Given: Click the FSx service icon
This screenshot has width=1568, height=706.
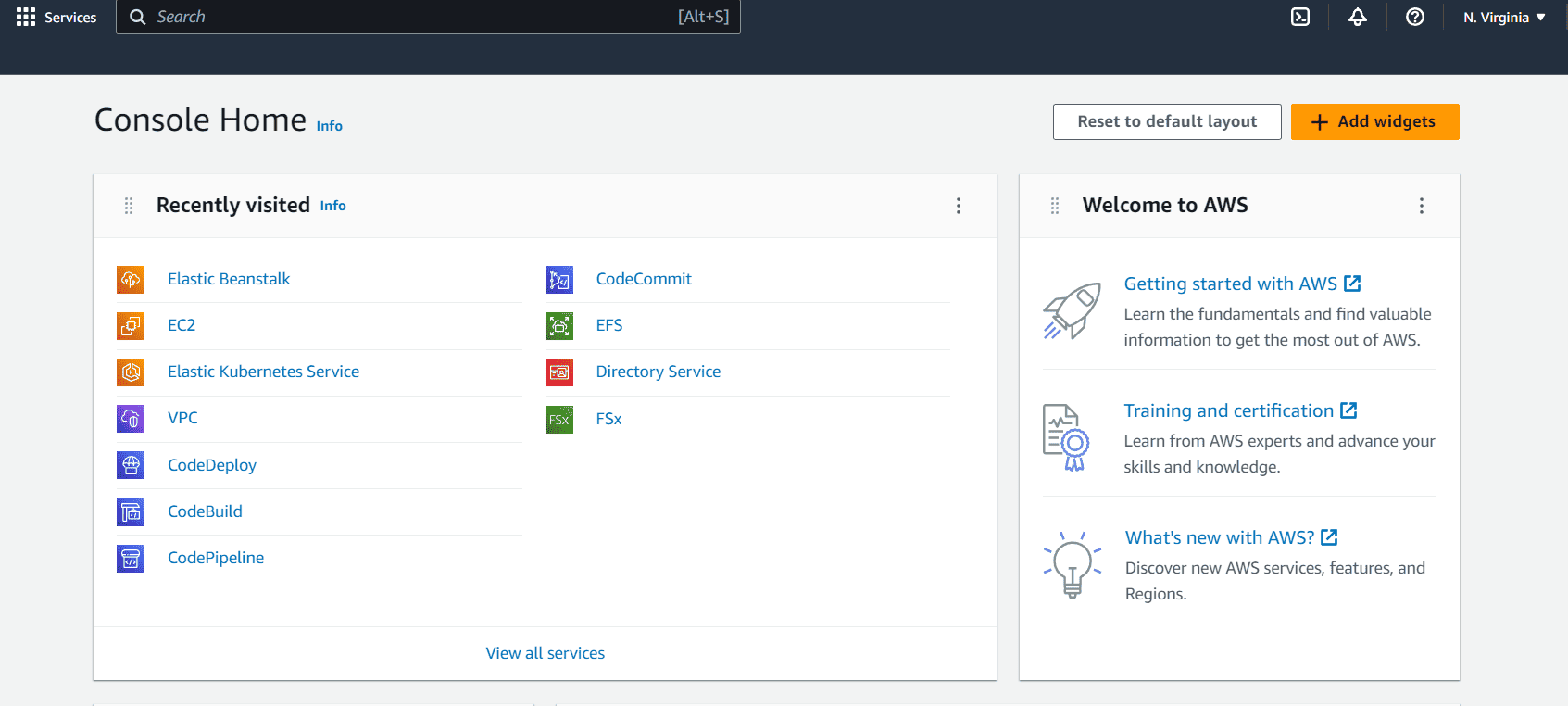Looking at the screenshot, I should click(x=559, y=419).
